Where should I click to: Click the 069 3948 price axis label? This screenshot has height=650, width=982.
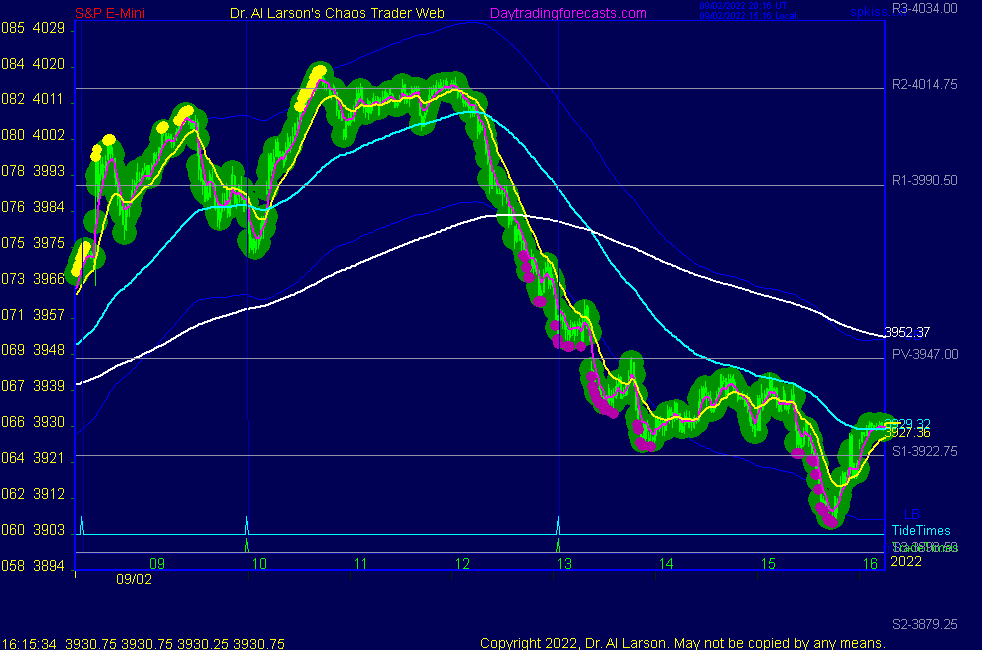click(33, 350)
